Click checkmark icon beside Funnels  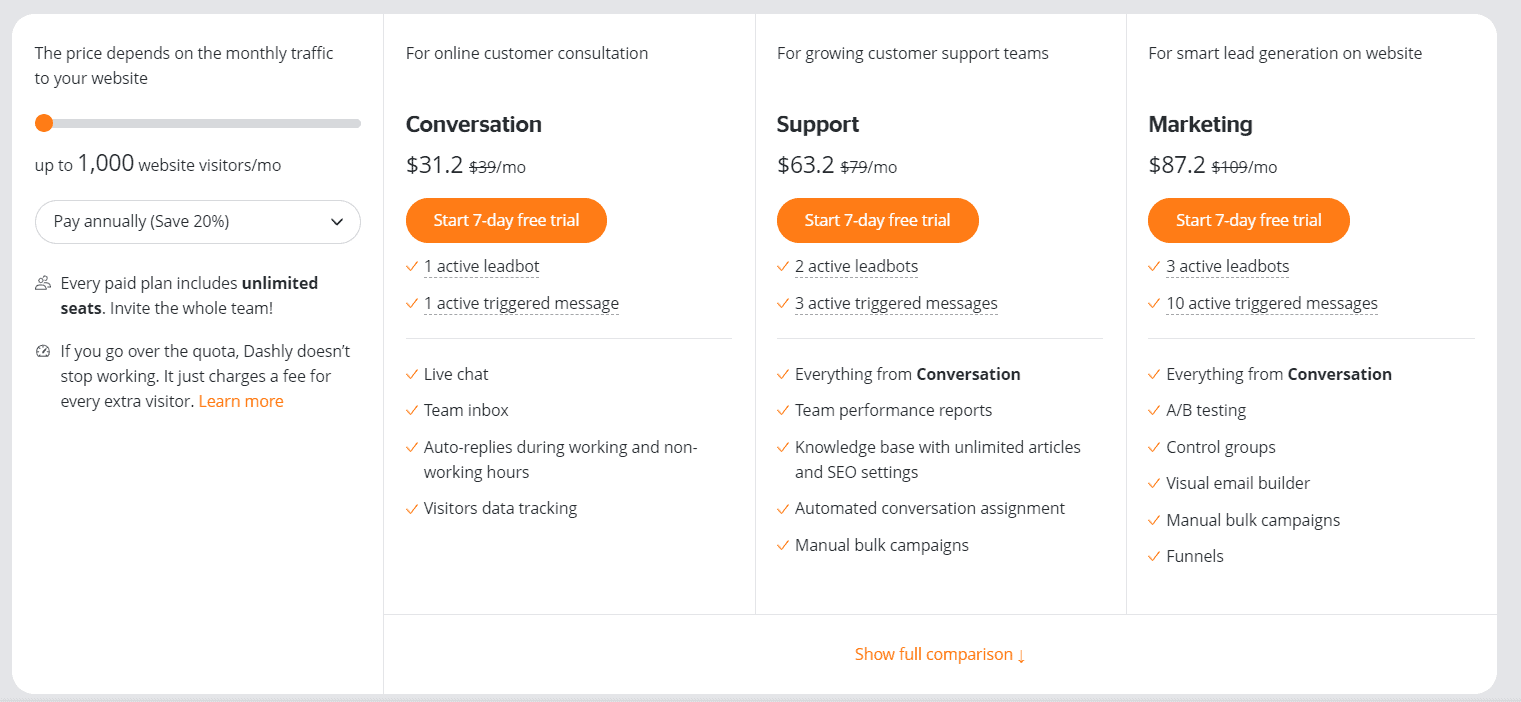(1154, 556)
